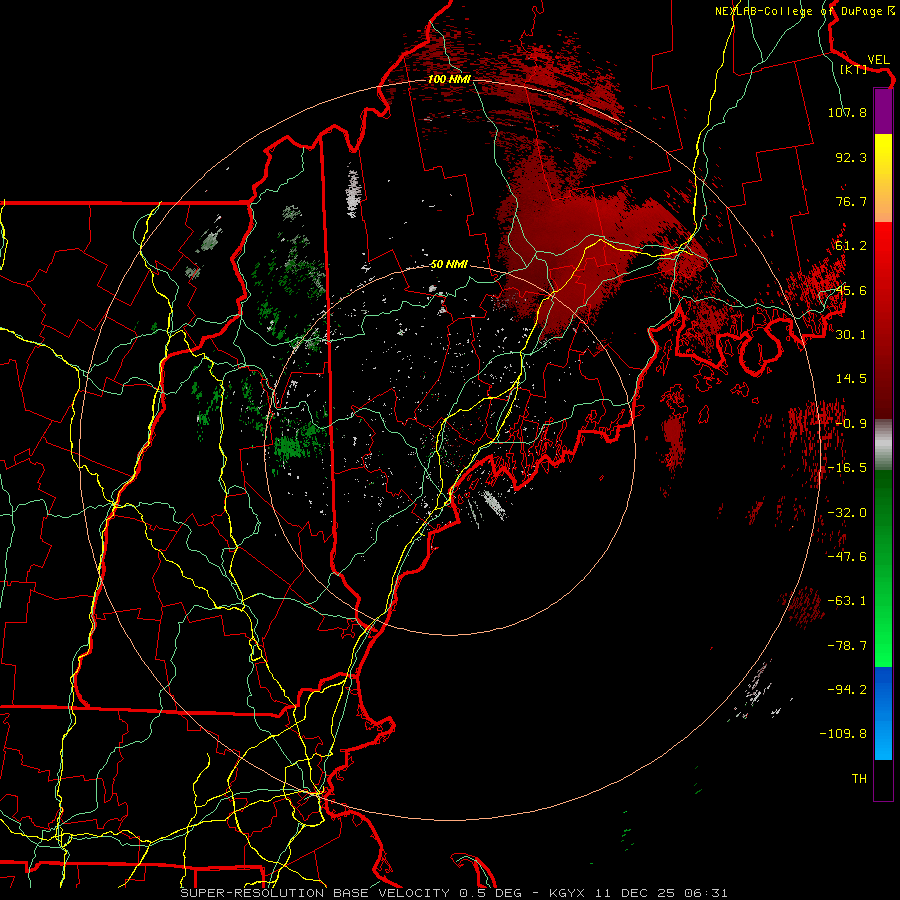The image size is (900, 900).
Task: Click the VEL legend title
Action: click(878, 60)
